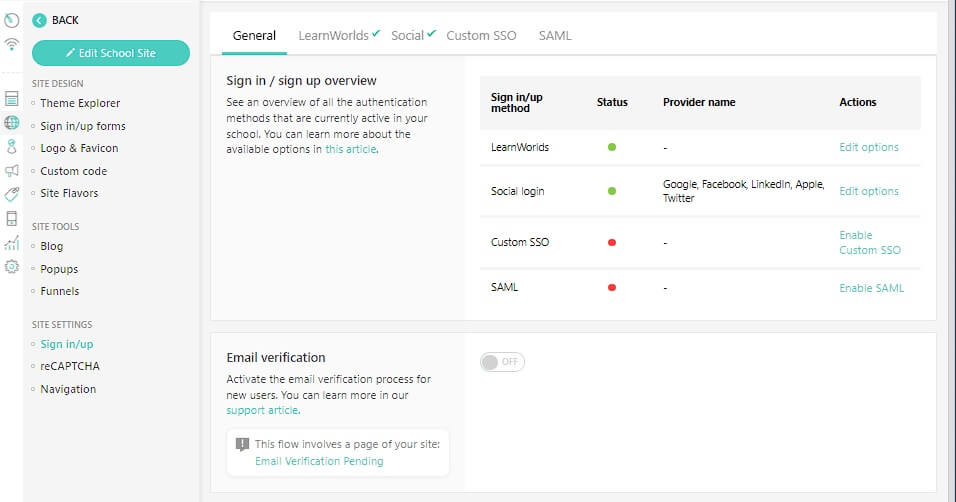Screen dimensions: 956x502
Task: Open the marketing megaphone icon in sidebar
Action: point(12,171)
